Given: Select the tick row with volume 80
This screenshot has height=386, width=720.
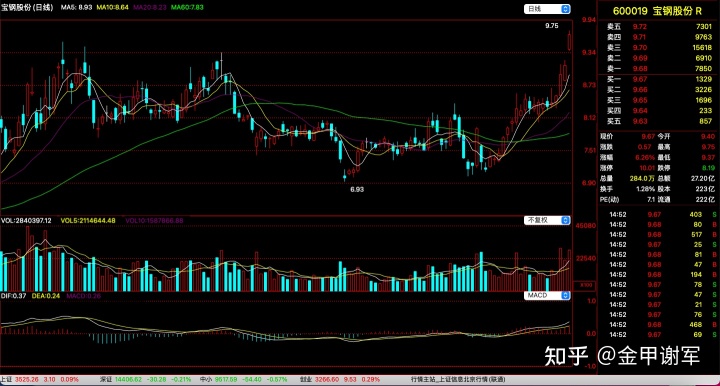Looking at the screenshot, I should pyautogui.click(x=663, y=224).
